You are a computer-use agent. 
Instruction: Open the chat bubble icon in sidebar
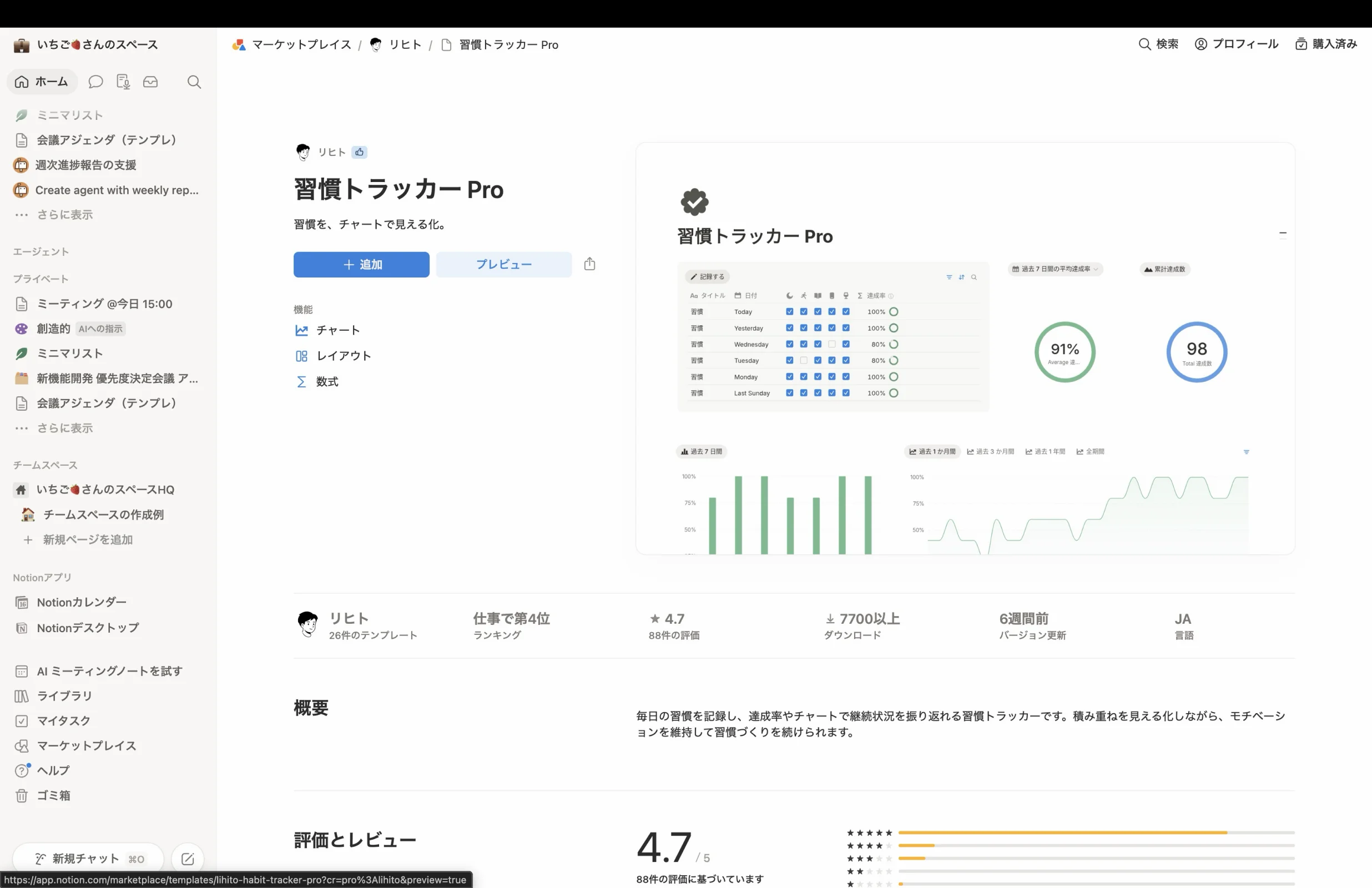95,82
